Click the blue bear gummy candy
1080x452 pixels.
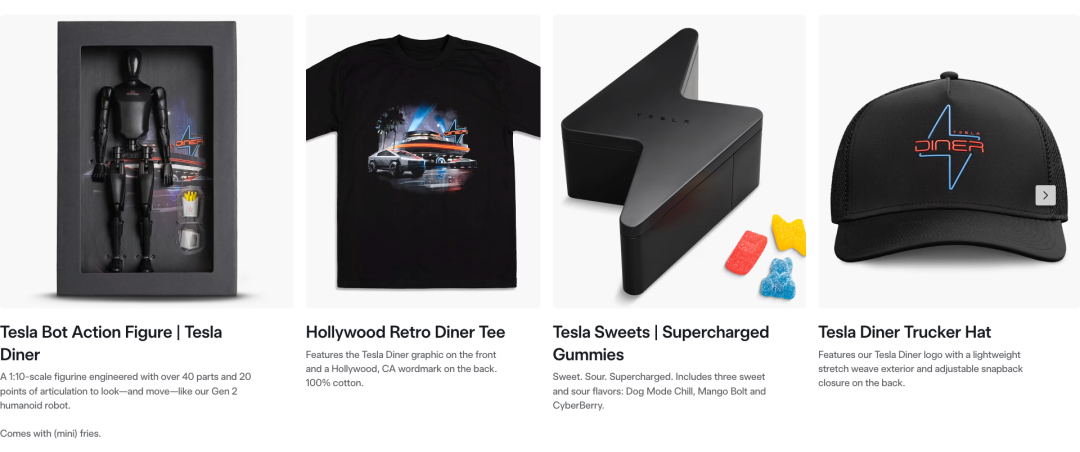778,278
